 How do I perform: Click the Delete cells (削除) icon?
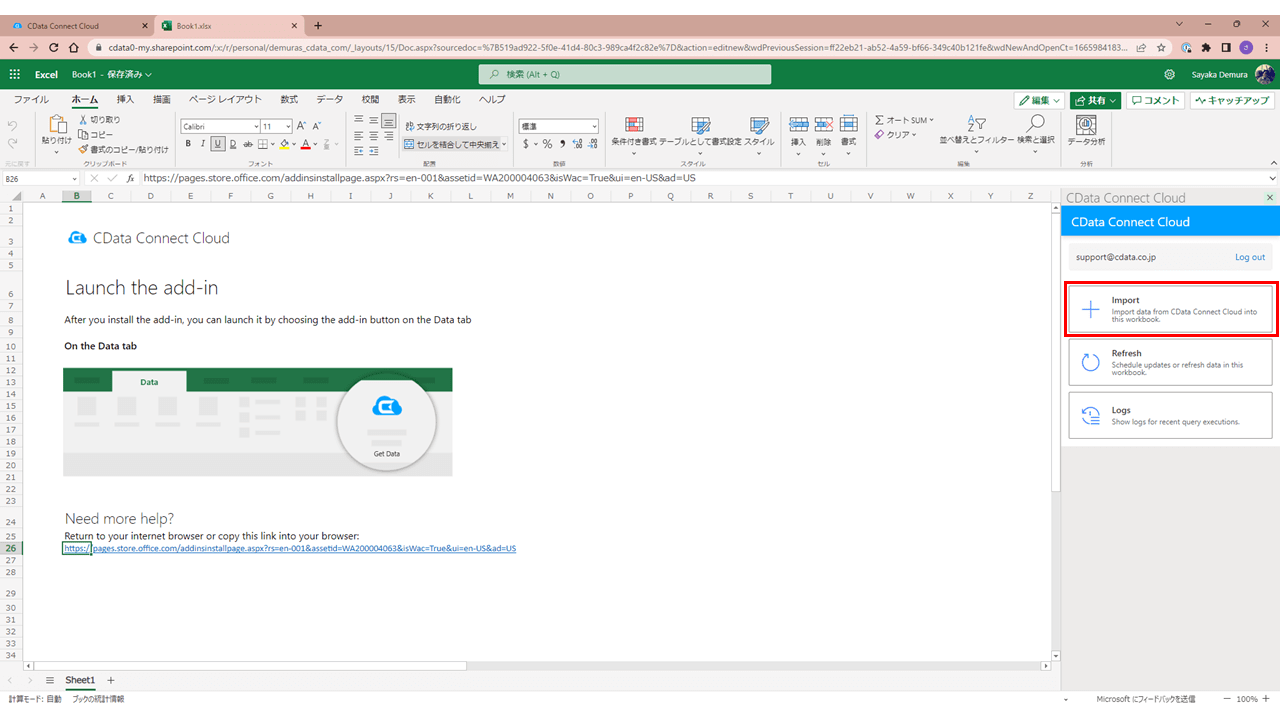pyautogui.click(x=823, y=124)
